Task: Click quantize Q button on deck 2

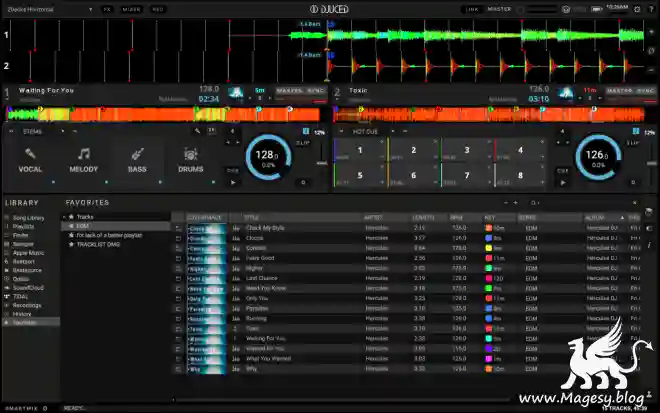Action: click(633, 183)
